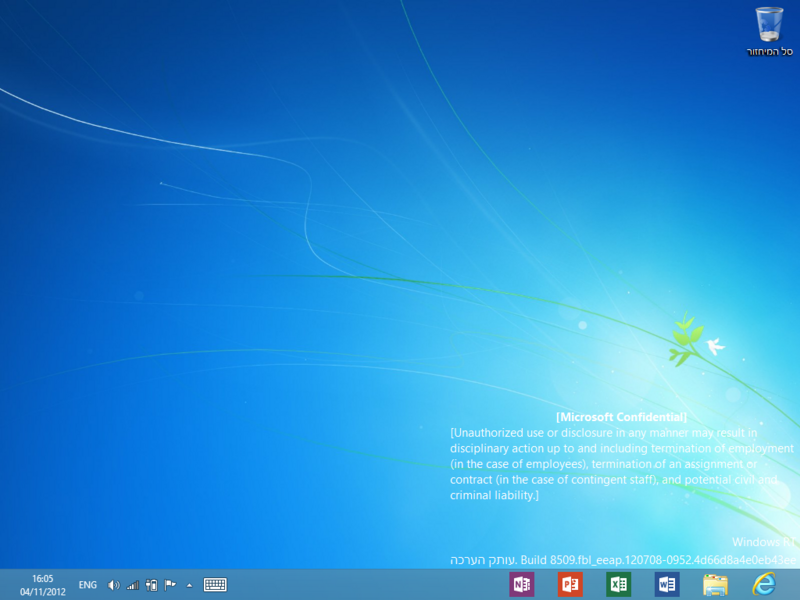Click the power and battery tray icon

click(x=151, y=585)
